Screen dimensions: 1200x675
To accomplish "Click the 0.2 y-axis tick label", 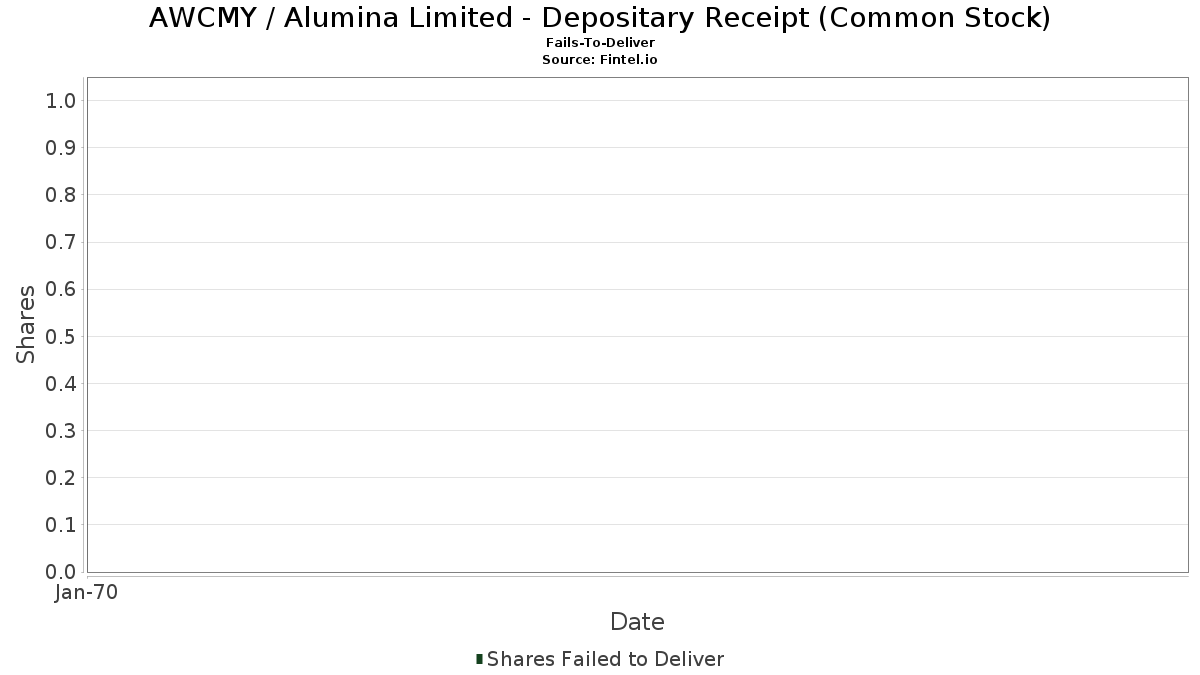I will (x=61, y=478).
